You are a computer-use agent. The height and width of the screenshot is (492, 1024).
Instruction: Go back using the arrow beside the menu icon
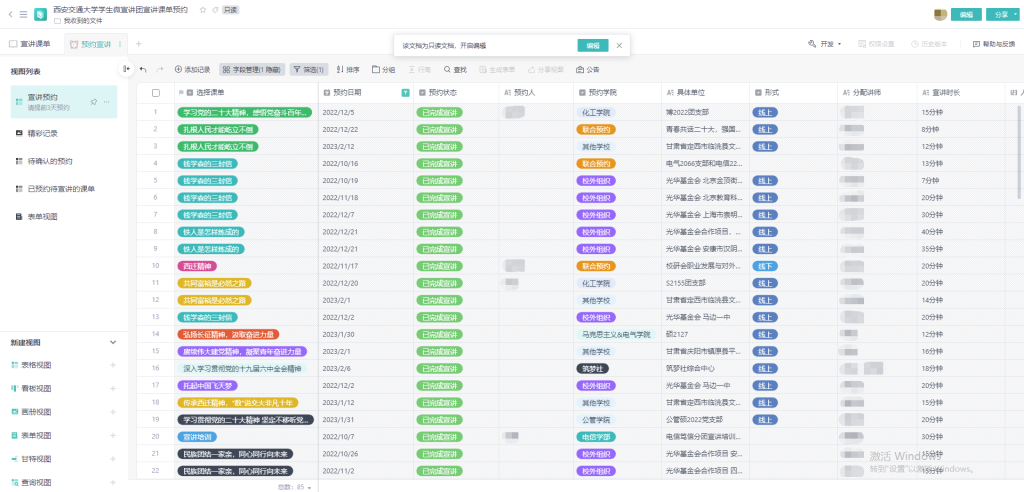[10, 14]
